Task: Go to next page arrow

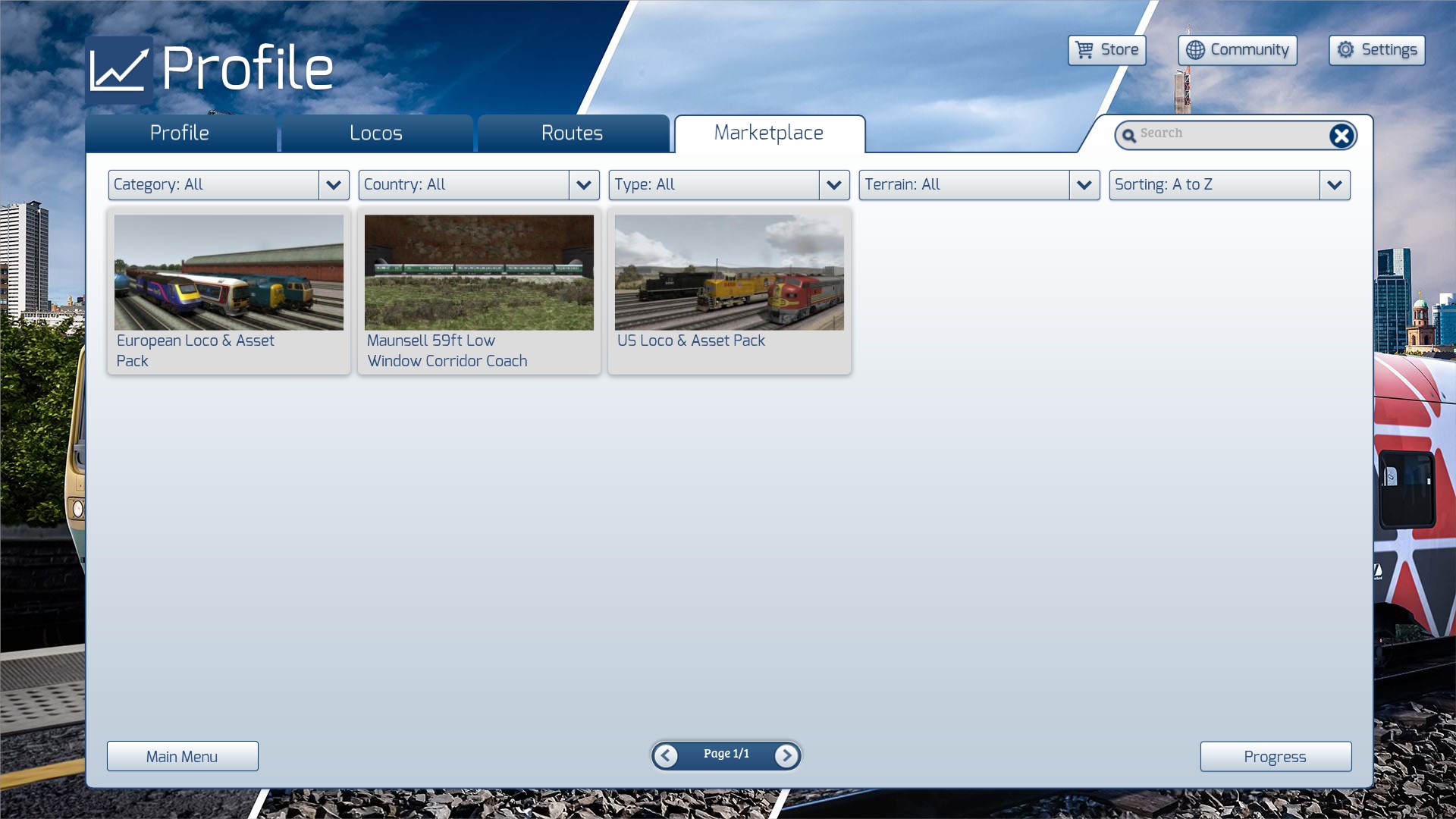Action: point(786,755)
